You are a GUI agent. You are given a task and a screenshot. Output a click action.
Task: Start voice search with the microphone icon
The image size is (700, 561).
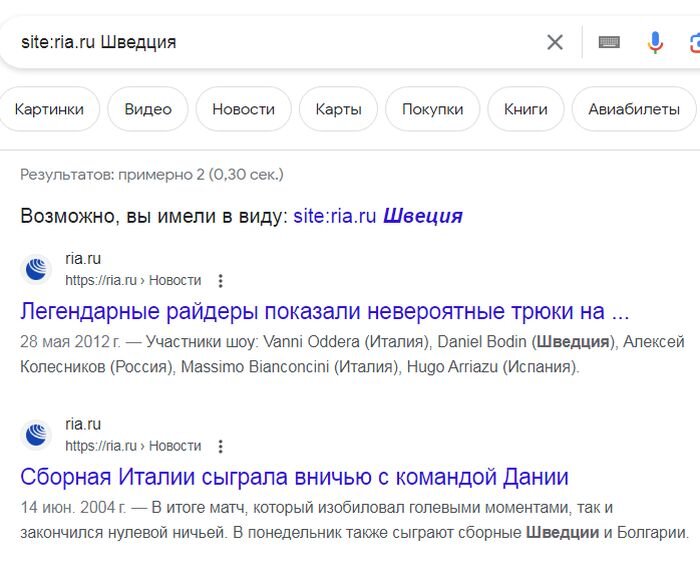click(655, 43)
